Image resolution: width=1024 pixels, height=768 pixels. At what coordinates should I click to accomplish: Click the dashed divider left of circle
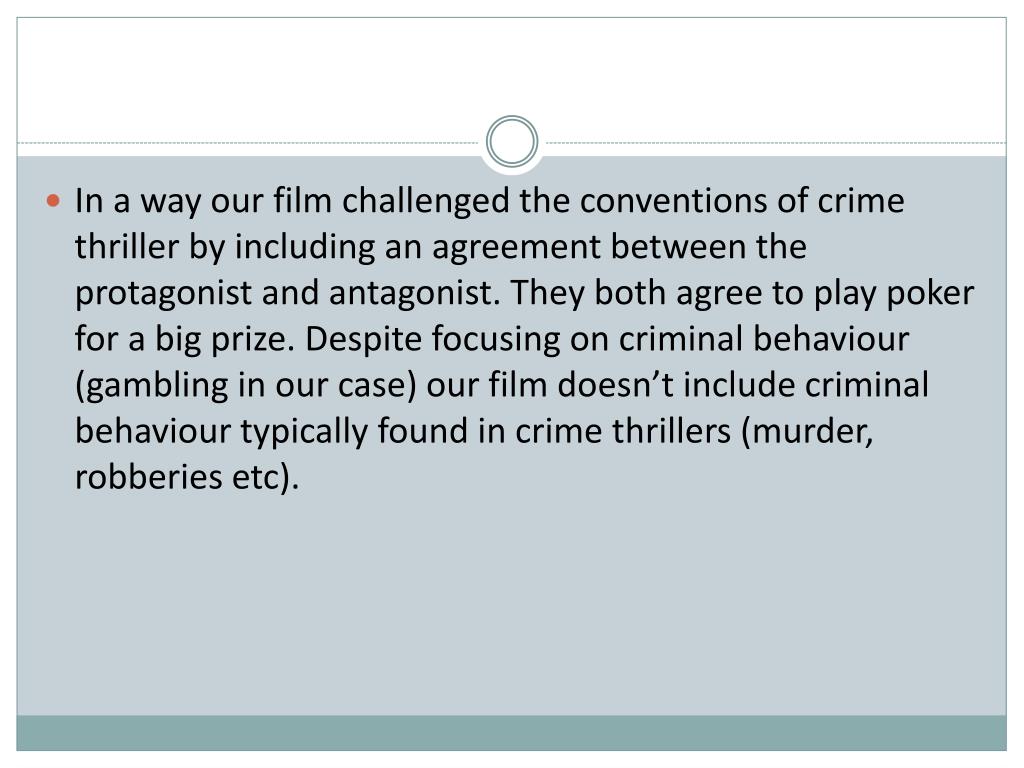point(248,142)
